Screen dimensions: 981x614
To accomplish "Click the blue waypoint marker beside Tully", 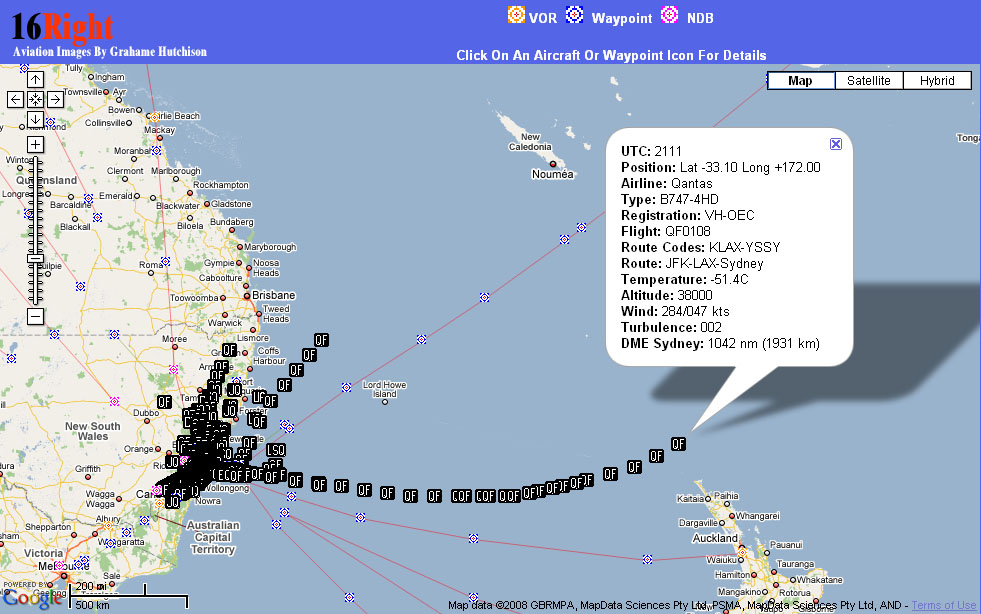I will pyautogui.click(x=24, y=68).
